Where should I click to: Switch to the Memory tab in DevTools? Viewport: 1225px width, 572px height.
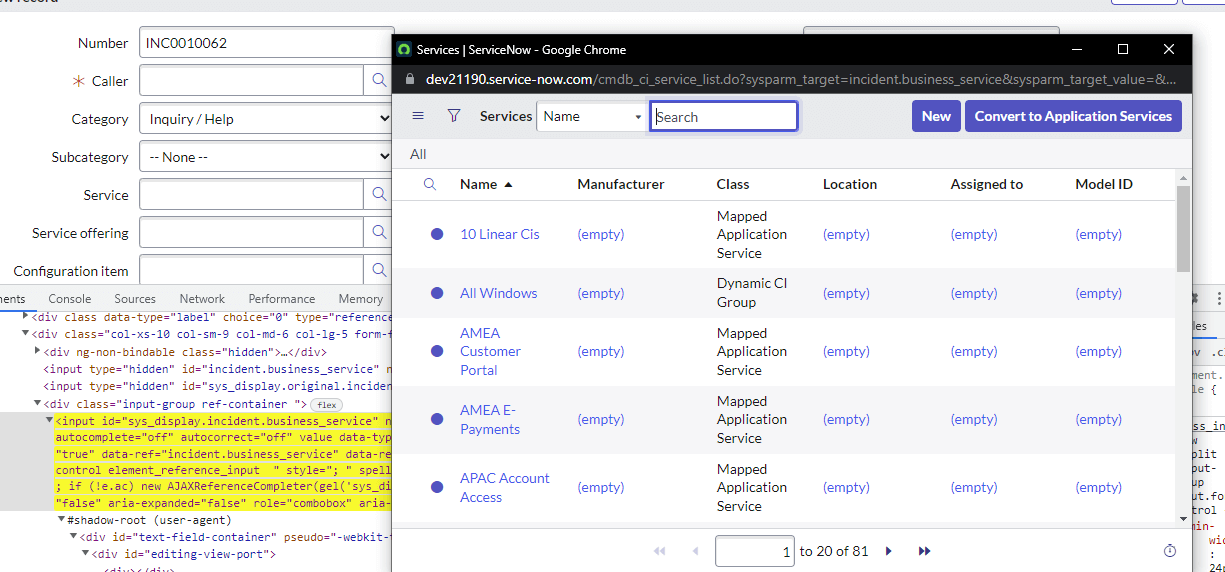pos(361,299)
